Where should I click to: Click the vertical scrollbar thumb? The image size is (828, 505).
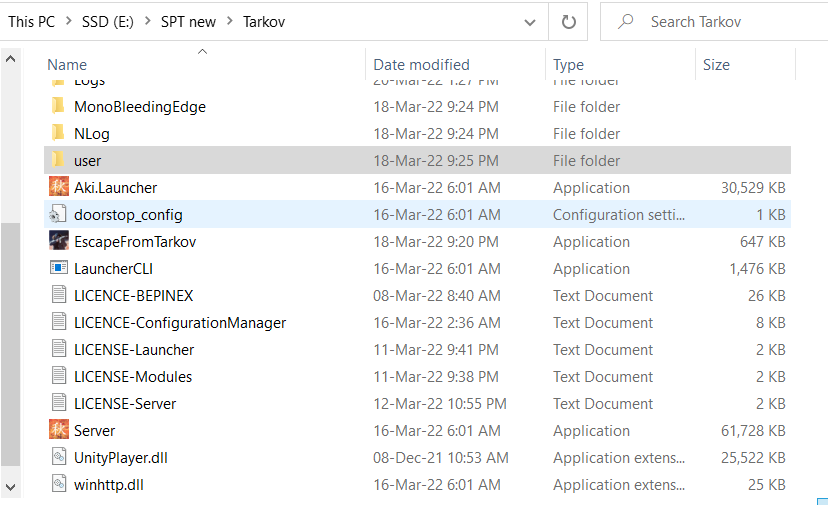click(x=10, y=344)
